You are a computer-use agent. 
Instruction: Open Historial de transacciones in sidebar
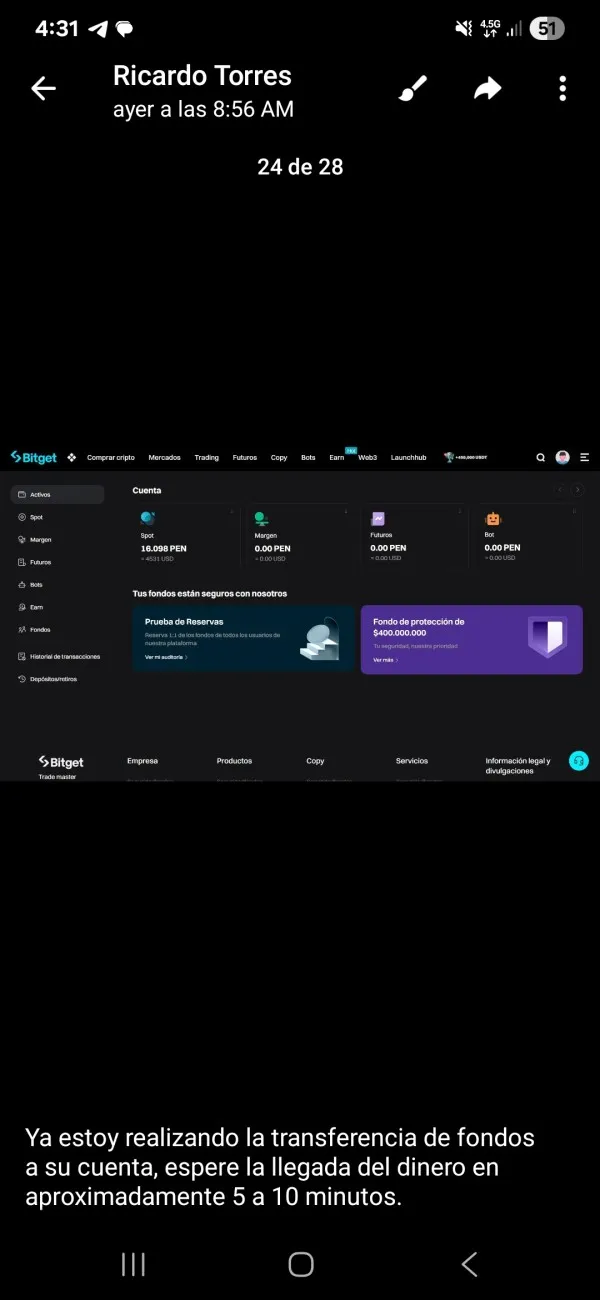click(x=59, y=656)
